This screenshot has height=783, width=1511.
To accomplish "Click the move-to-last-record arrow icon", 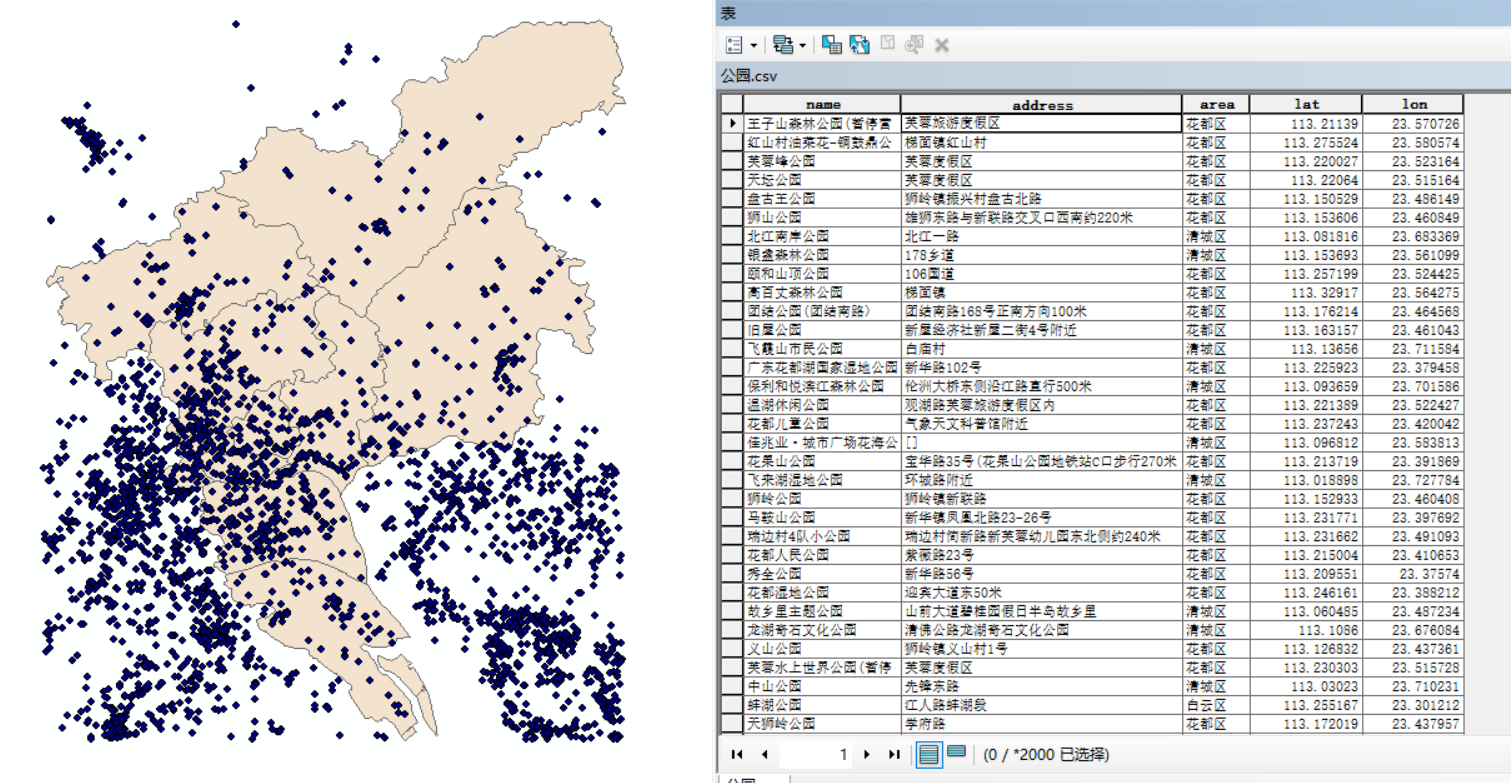I will tap(893, 754).
